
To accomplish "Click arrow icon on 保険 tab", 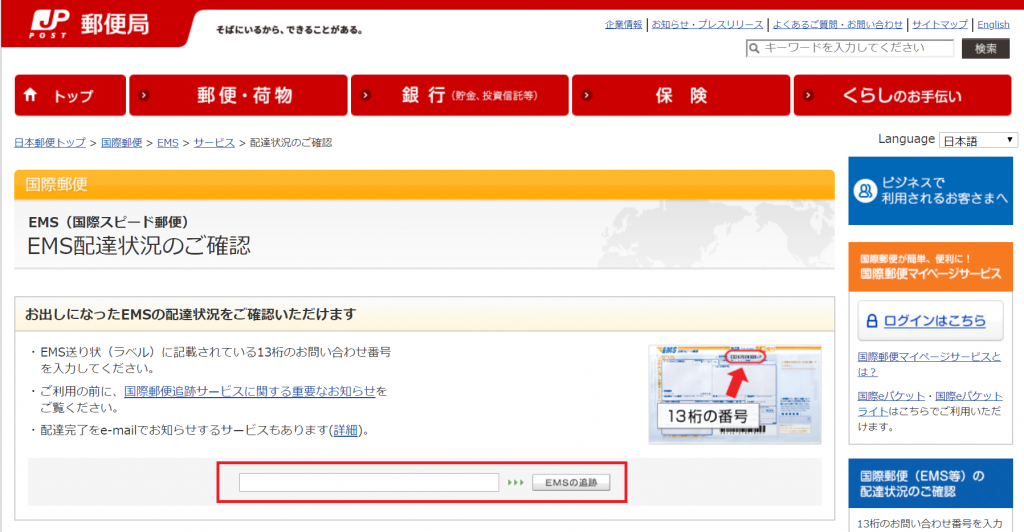I will pos(587,95).
